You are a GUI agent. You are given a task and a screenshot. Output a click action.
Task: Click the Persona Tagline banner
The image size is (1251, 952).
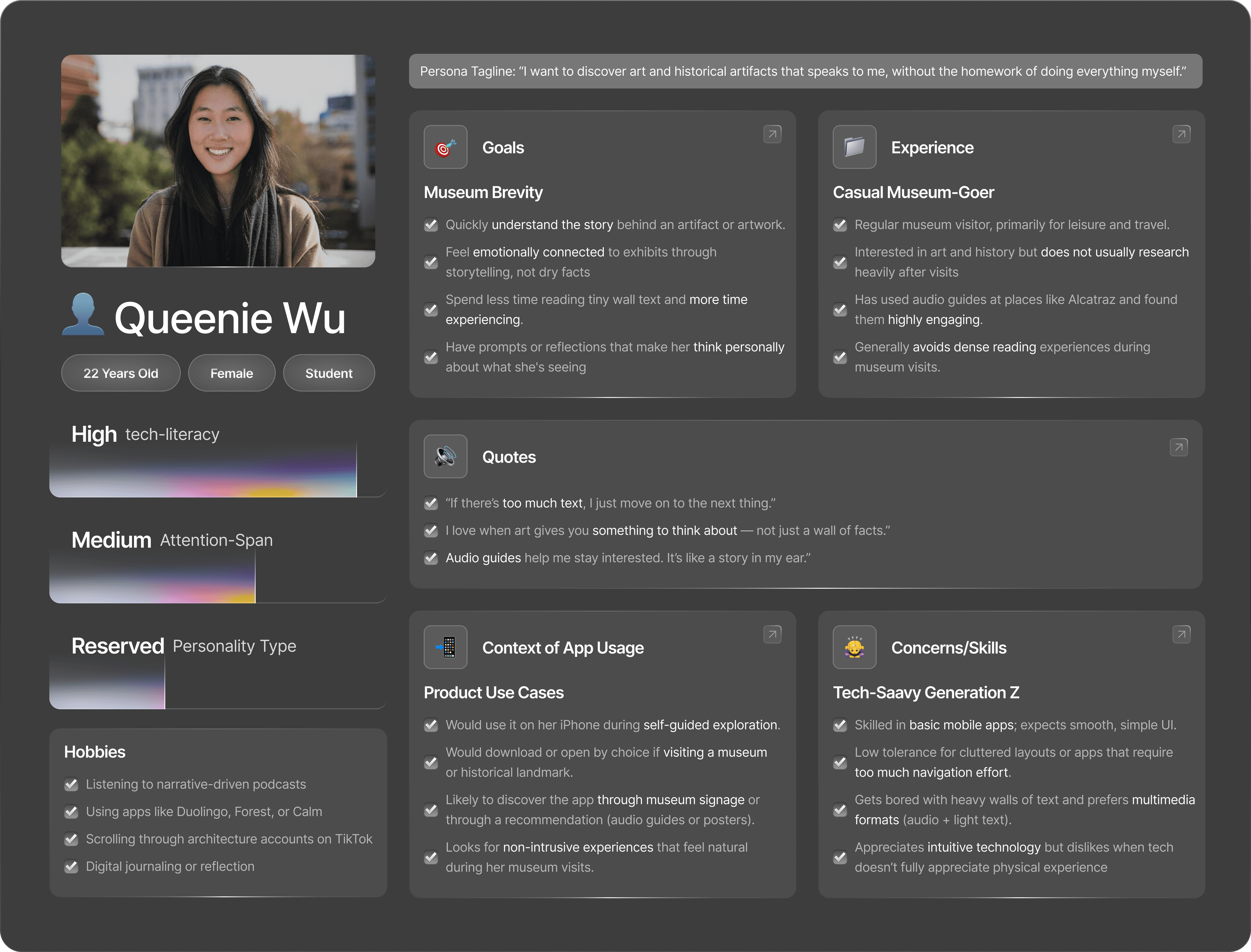point(805,71)
